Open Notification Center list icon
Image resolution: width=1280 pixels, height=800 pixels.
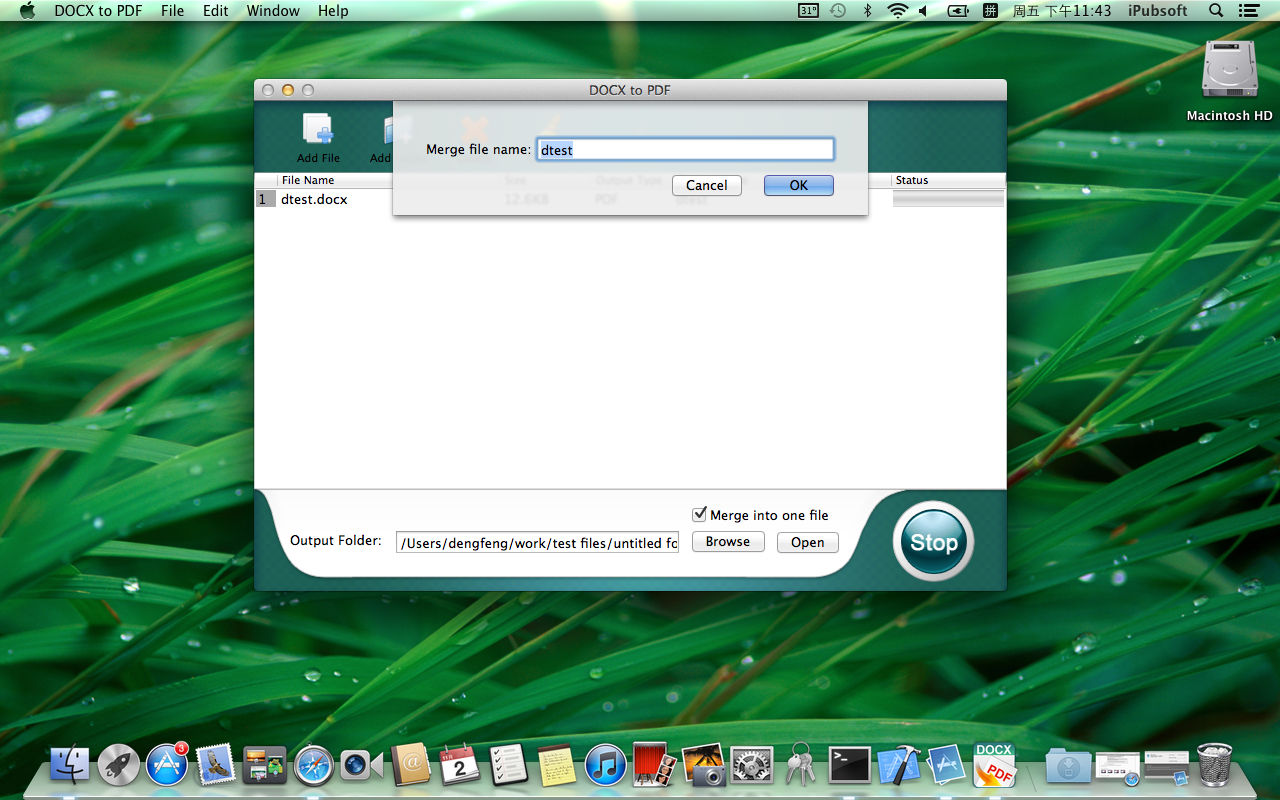[1248, 11]
